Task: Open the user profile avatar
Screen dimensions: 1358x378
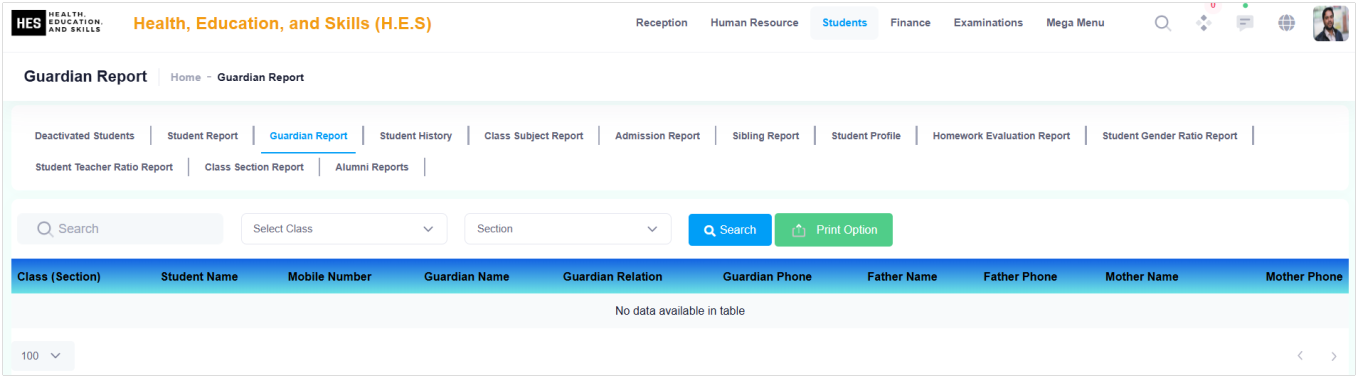Action: click(1331, 23)
